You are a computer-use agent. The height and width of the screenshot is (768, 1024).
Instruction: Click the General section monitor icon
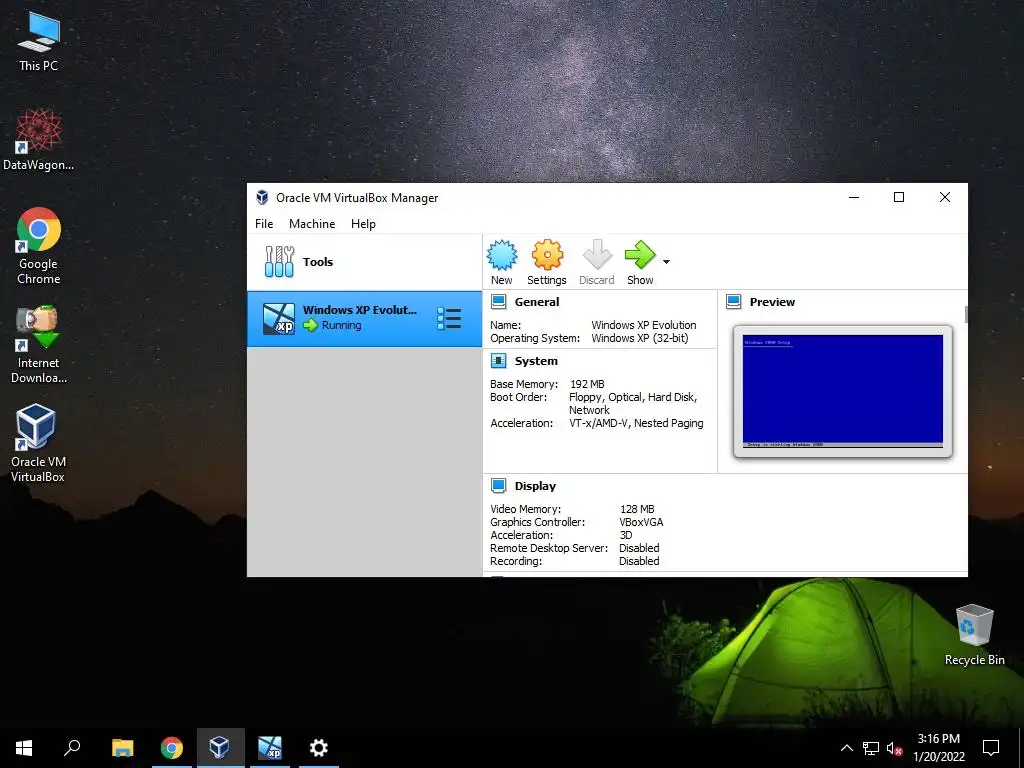pos(498,302)
